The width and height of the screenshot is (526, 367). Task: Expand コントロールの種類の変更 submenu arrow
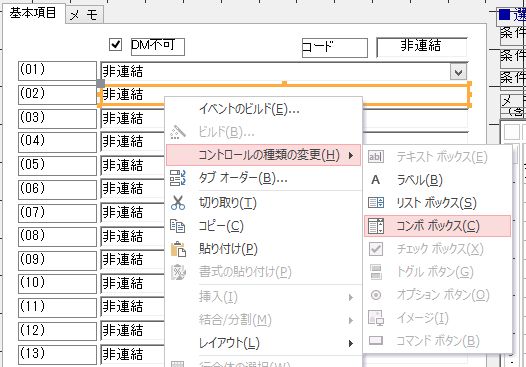pyautogui.click(x=351, y=155)
